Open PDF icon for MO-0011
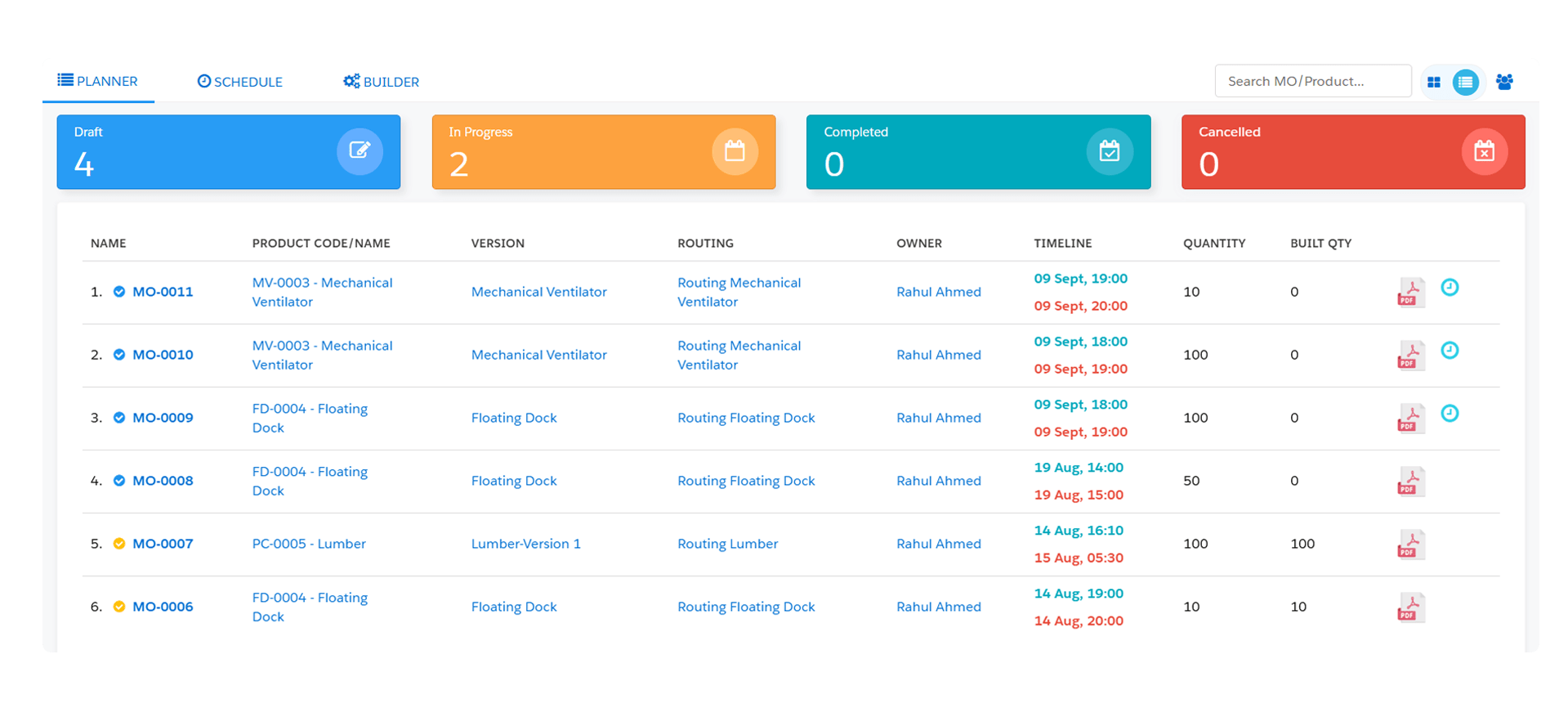Screen dimensions: 1568x717 (1410, 292)
